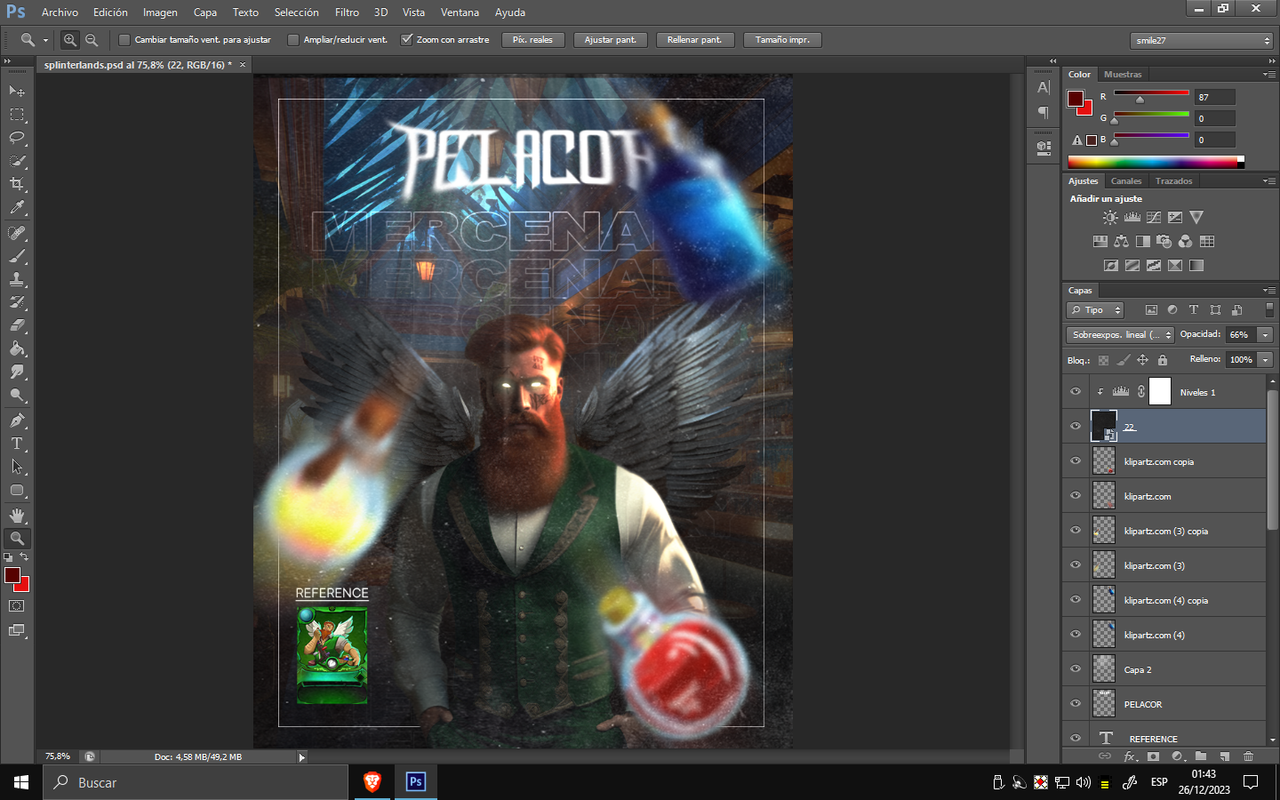The image size is (1280, 800).
Task: Switch to the Canales tab
Action: click(1127, 181)
